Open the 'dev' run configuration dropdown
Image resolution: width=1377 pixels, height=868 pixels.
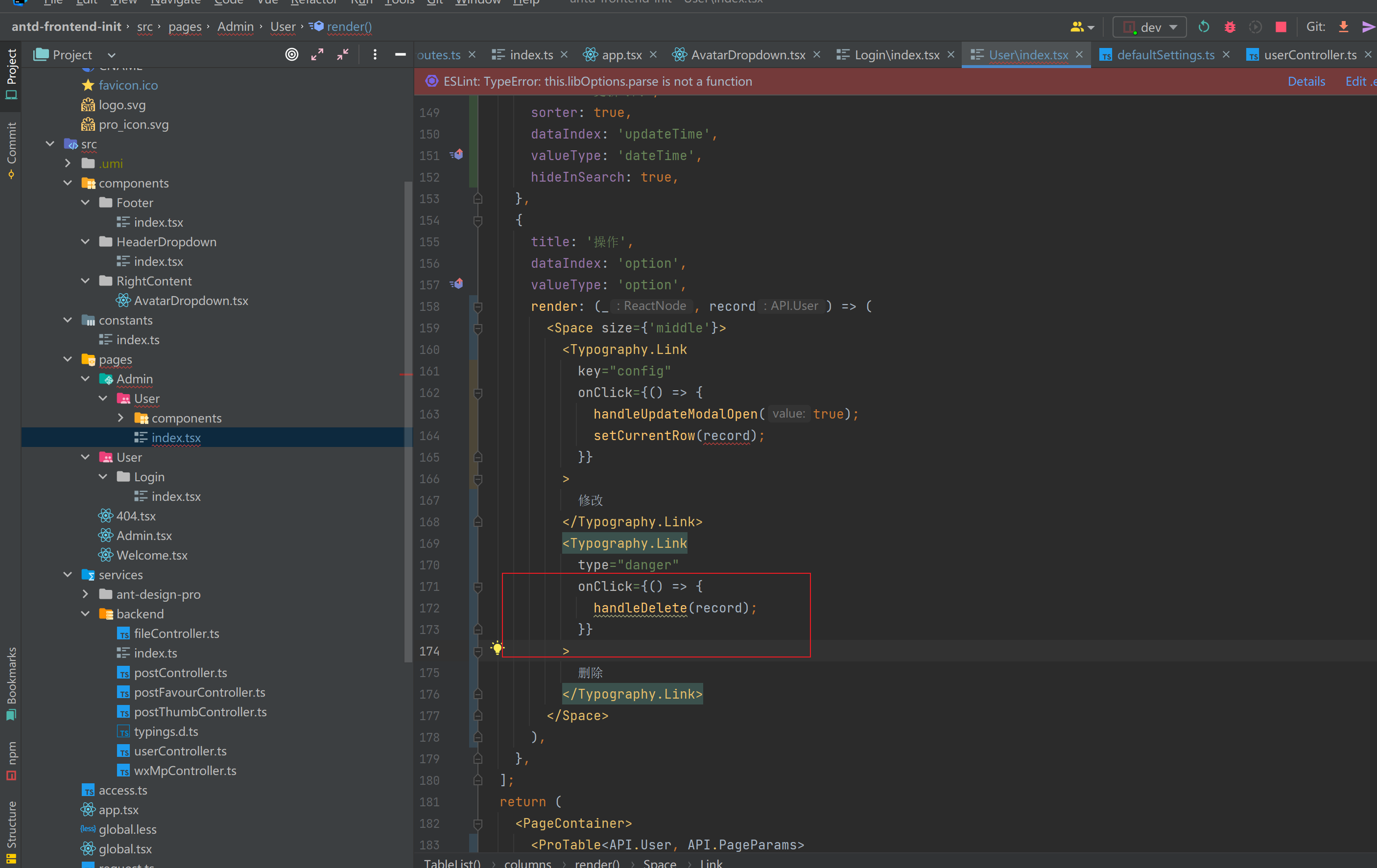(x=1149, y=27)
